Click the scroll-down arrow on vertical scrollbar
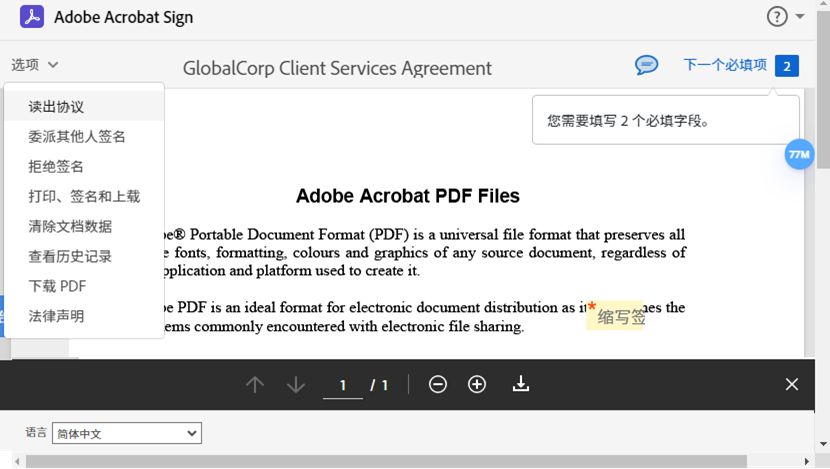The width and height of the screenshot is (830, 469). click(823, 444)
